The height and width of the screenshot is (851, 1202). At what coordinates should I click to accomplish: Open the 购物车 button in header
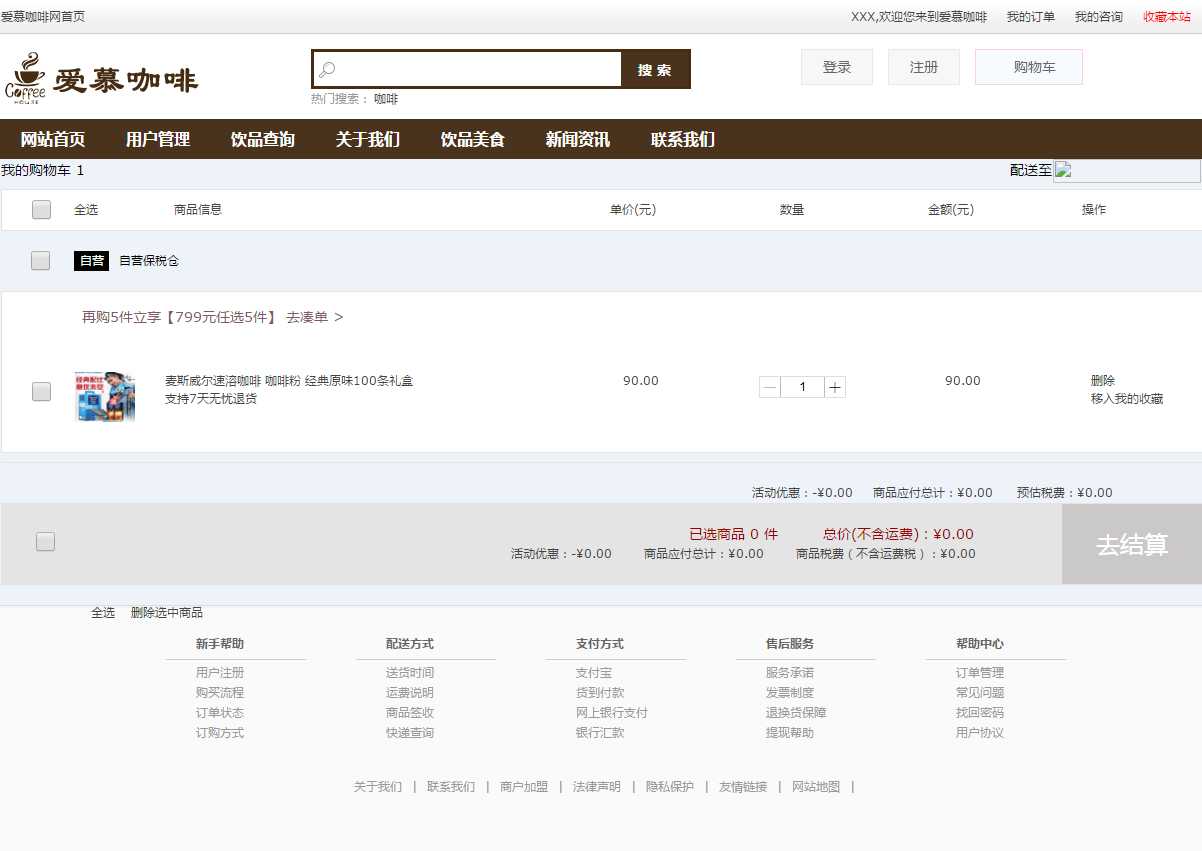pyautogui.click(x=1029, y=67)
